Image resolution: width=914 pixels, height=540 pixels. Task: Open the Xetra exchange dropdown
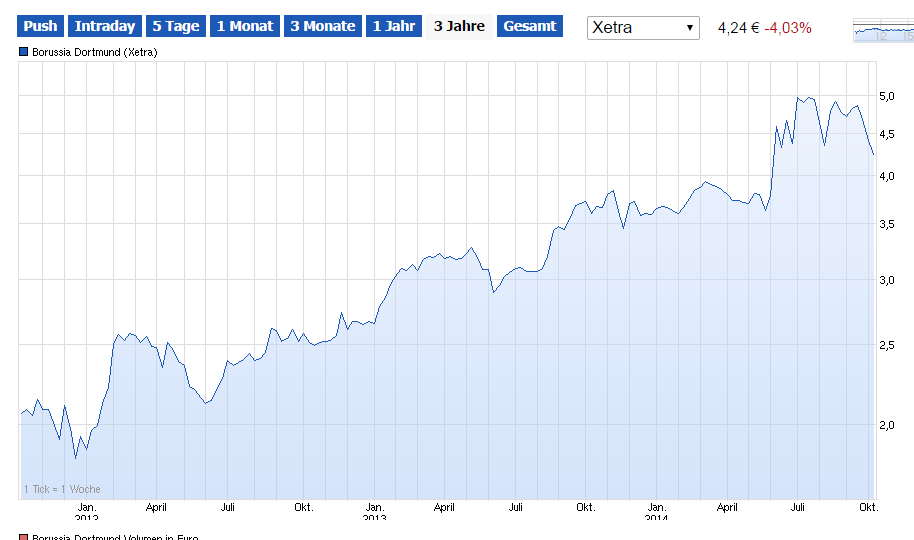click(643, 28)
